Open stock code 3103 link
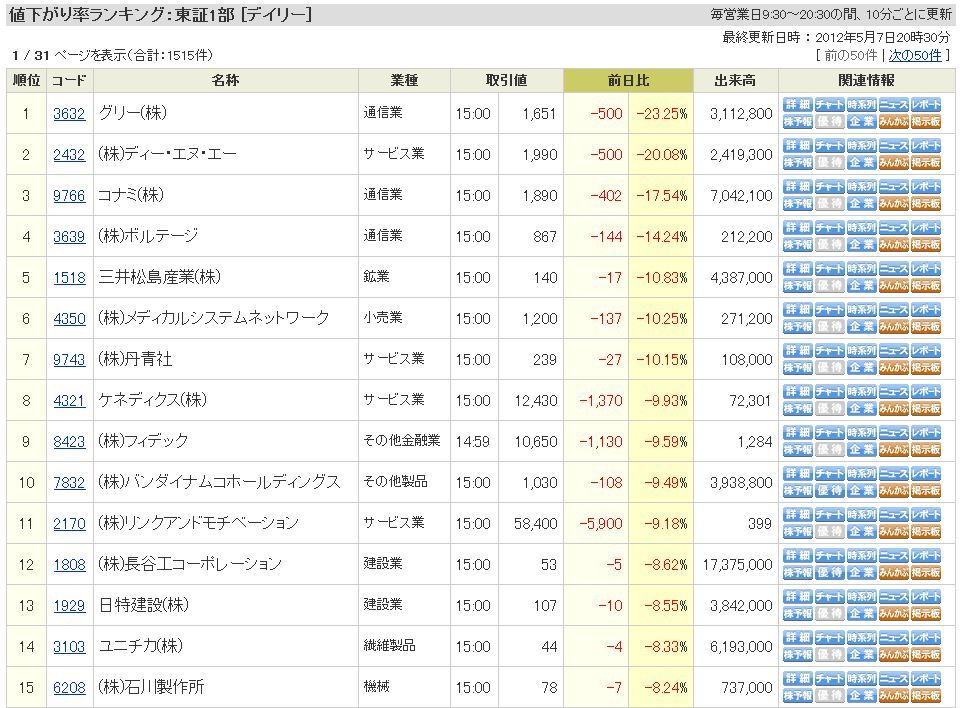Viewport: 969px width, 708px height. (x=69, y=646)
